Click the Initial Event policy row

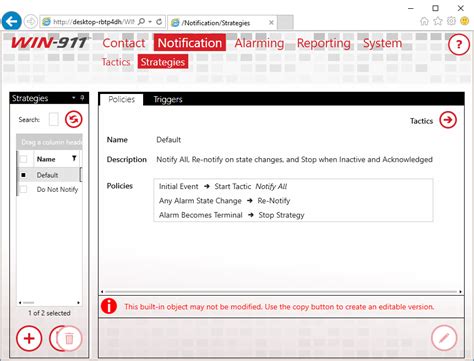(x=223, y=186)
